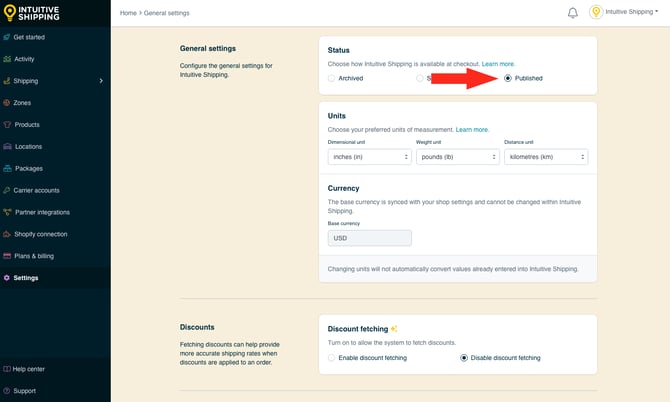This screenshot has height=402, width=670.
Task: Open Carrier accounts page
Action: coord(36,190)
